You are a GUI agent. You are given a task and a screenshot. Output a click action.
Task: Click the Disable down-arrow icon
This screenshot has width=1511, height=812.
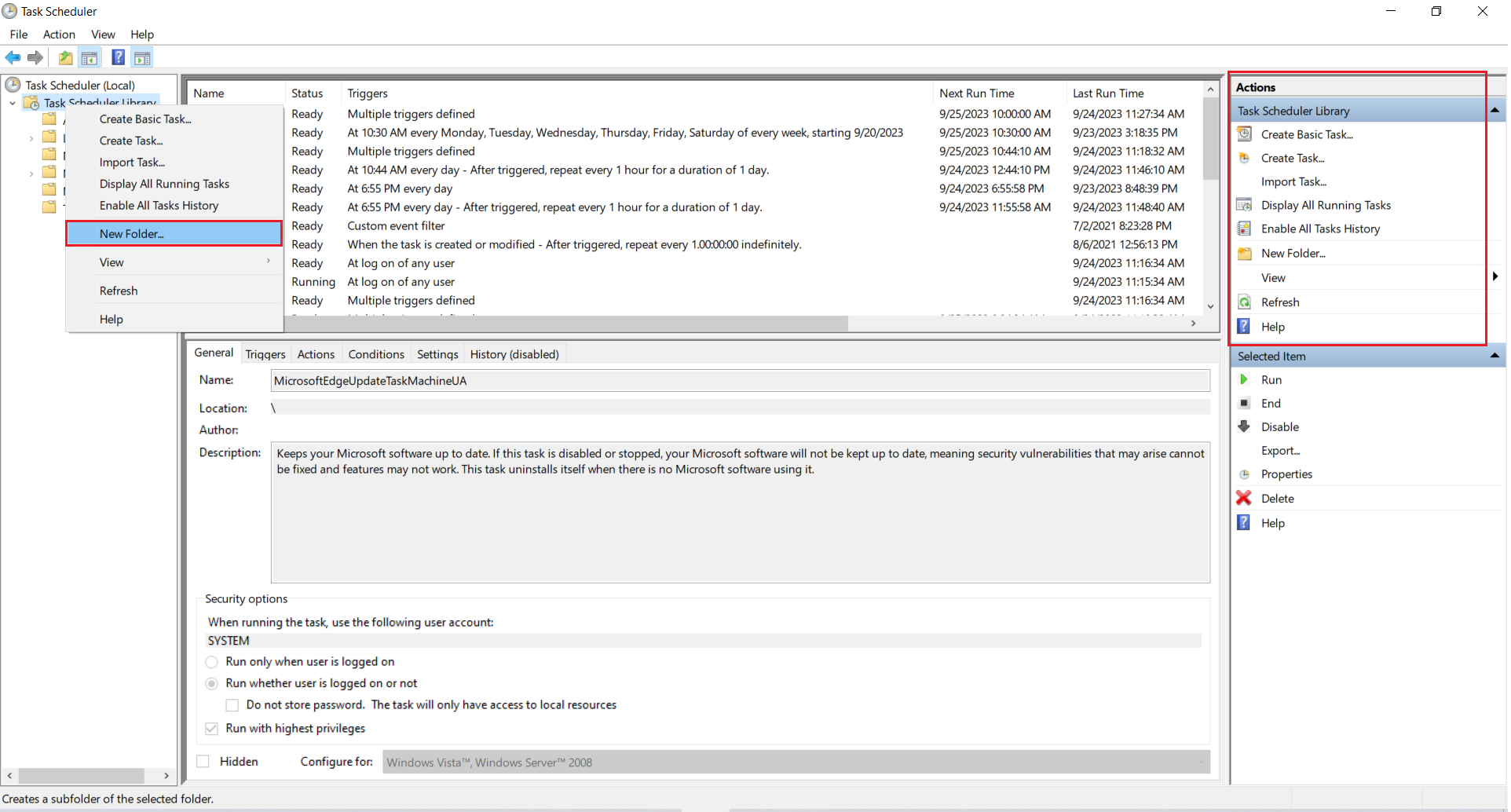click(1245, 426)
